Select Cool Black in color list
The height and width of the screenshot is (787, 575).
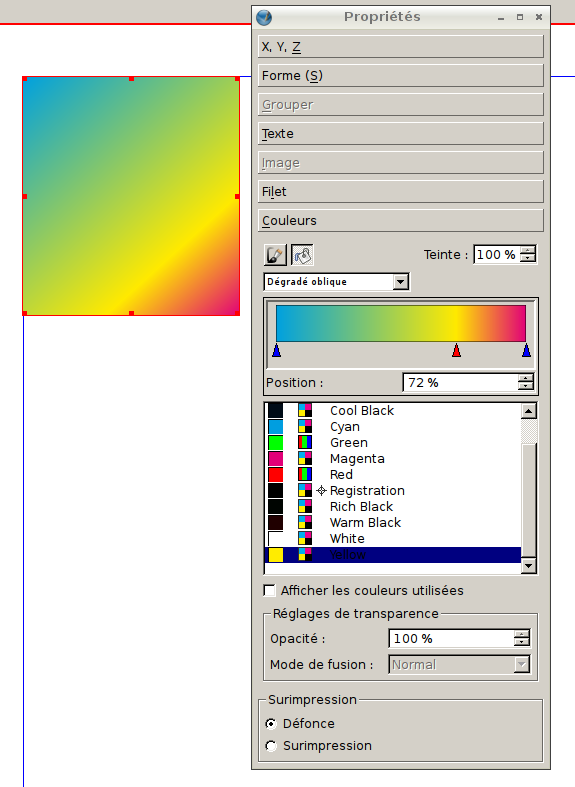point(393,411)
